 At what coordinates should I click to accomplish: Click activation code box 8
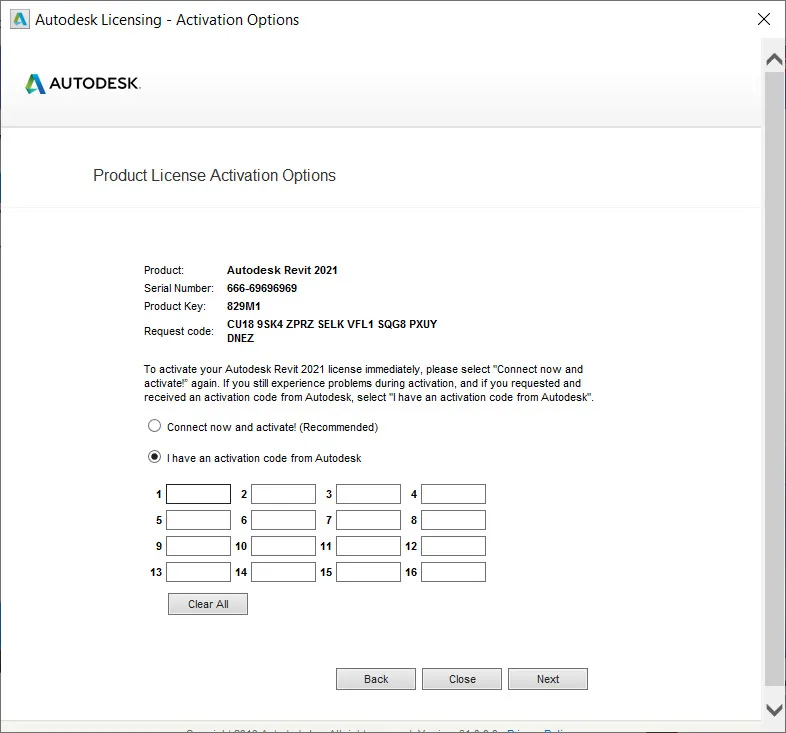pyautogui.click(x=453, y=520)
